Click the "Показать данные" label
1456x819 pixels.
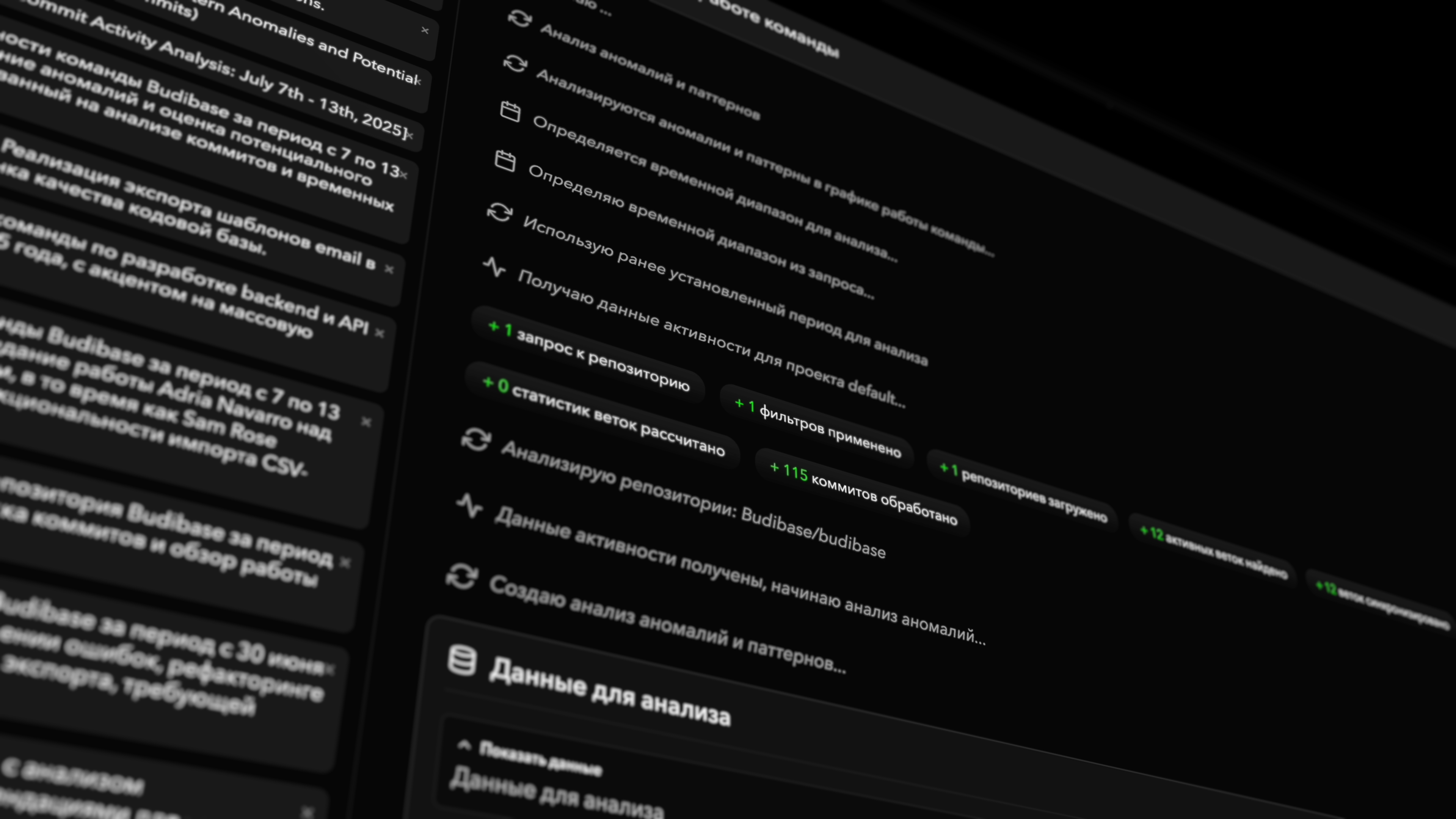click(x=540, y=758)
